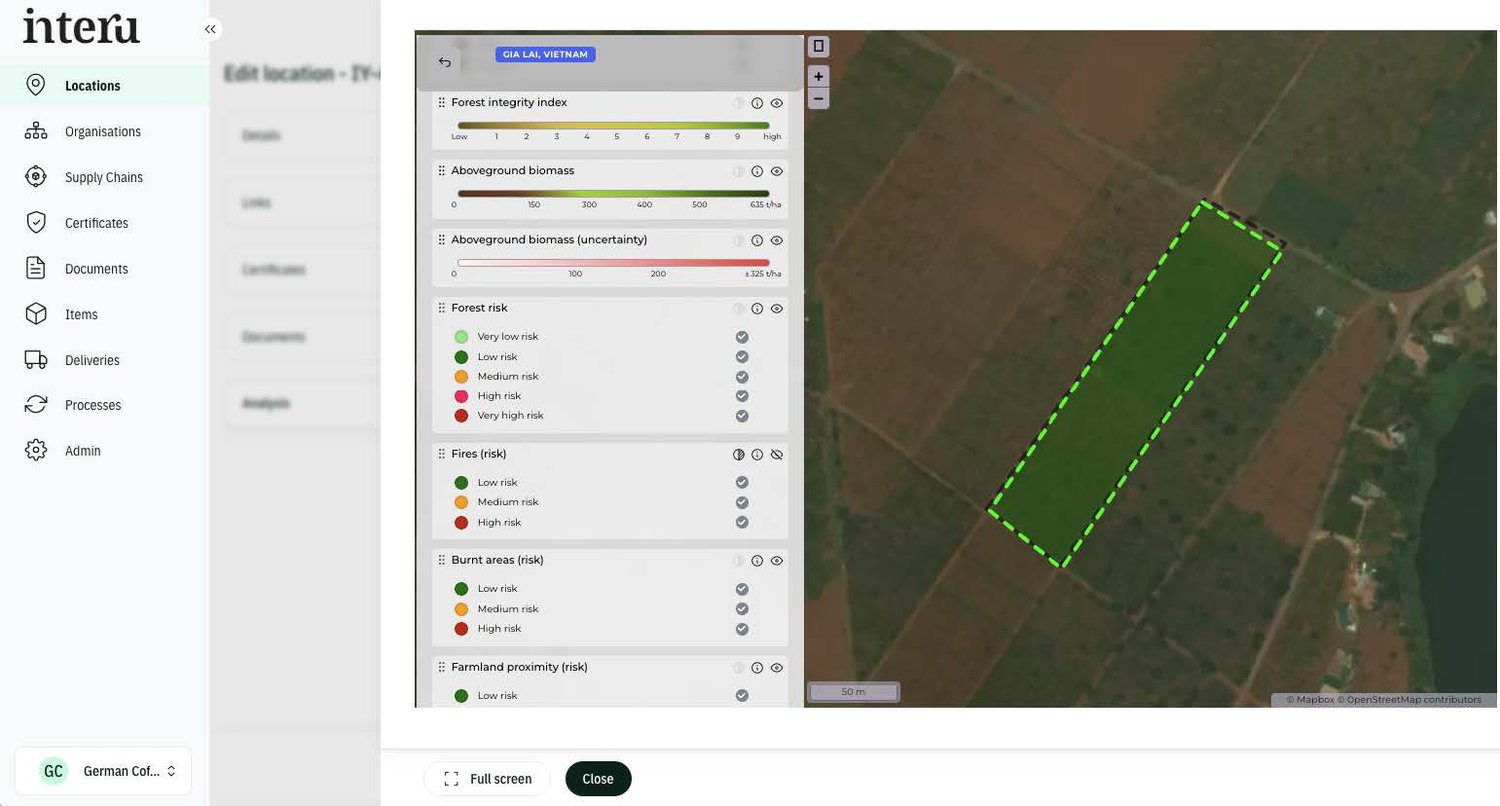Click the interu logo
Viewport: 1500px width, 806px height.
click(81, 26)
